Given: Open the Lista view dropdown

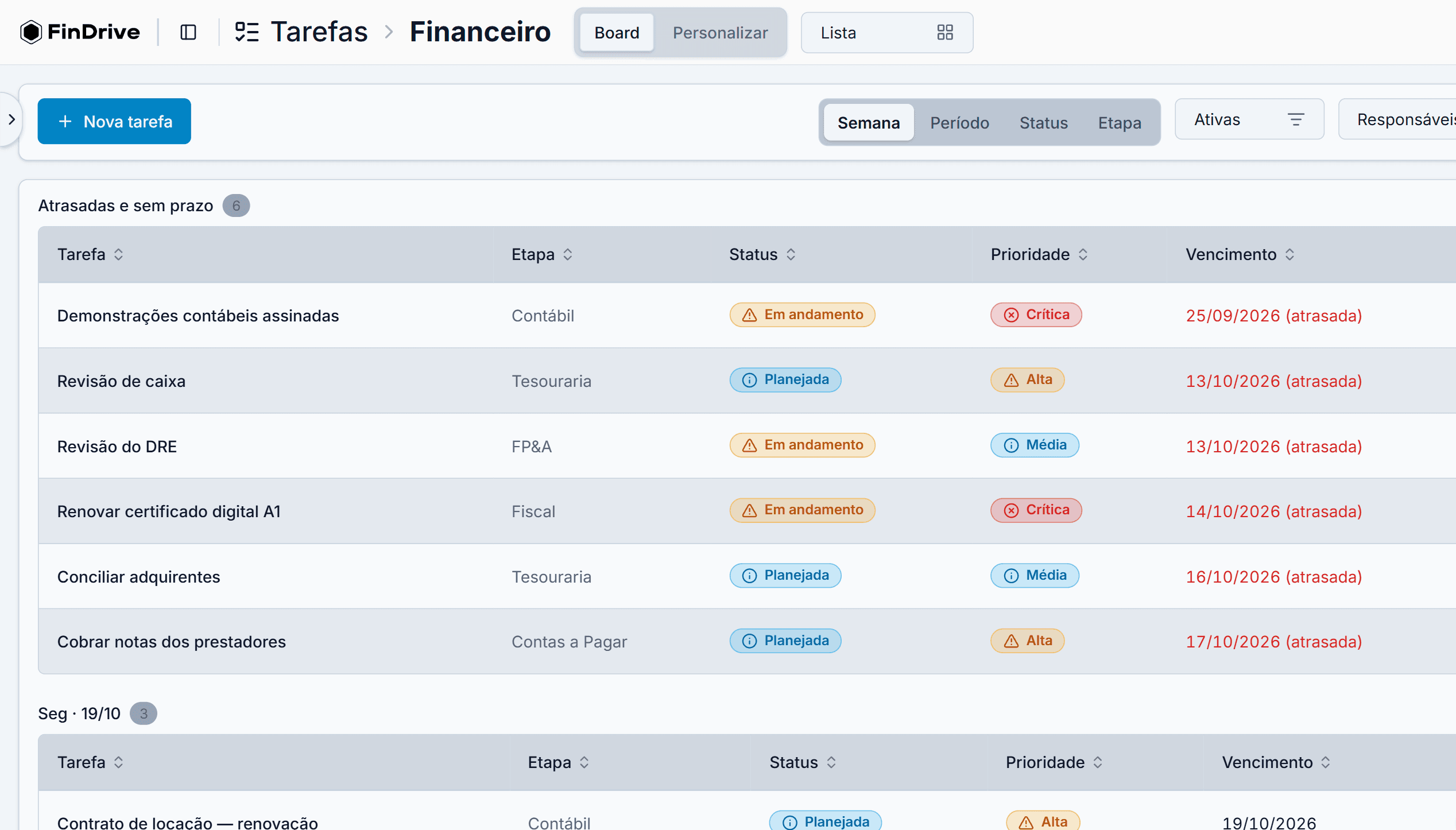Looking at the screenshot, I should pyautogui.click(x=886, y=33).
